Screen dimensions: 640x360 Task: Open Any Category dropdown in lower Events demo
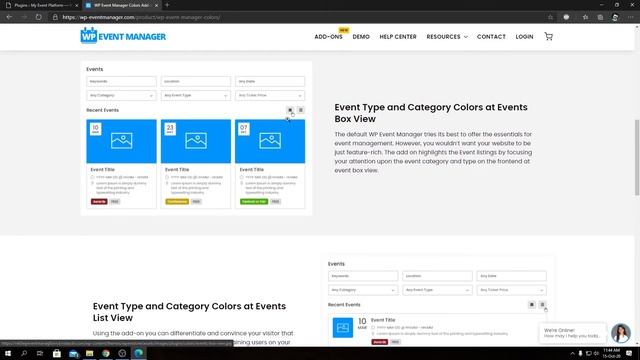tap(363, 290)
